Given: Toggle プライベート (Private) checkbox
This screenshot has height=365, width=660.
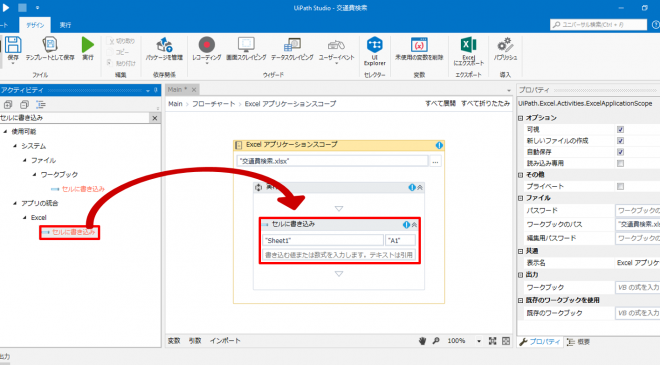Looking at the screenshot, I should point(620,186).
